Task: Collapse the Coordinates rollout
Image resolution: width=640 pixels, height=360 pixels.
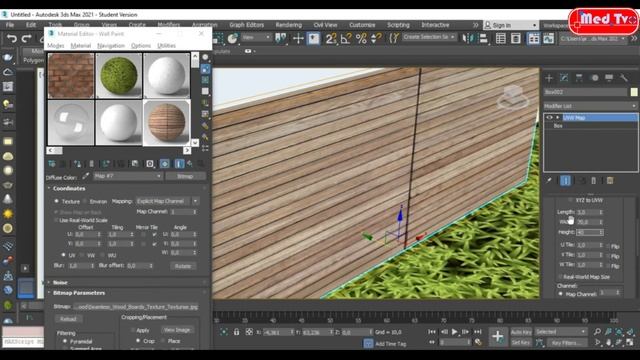Action: 69,189
